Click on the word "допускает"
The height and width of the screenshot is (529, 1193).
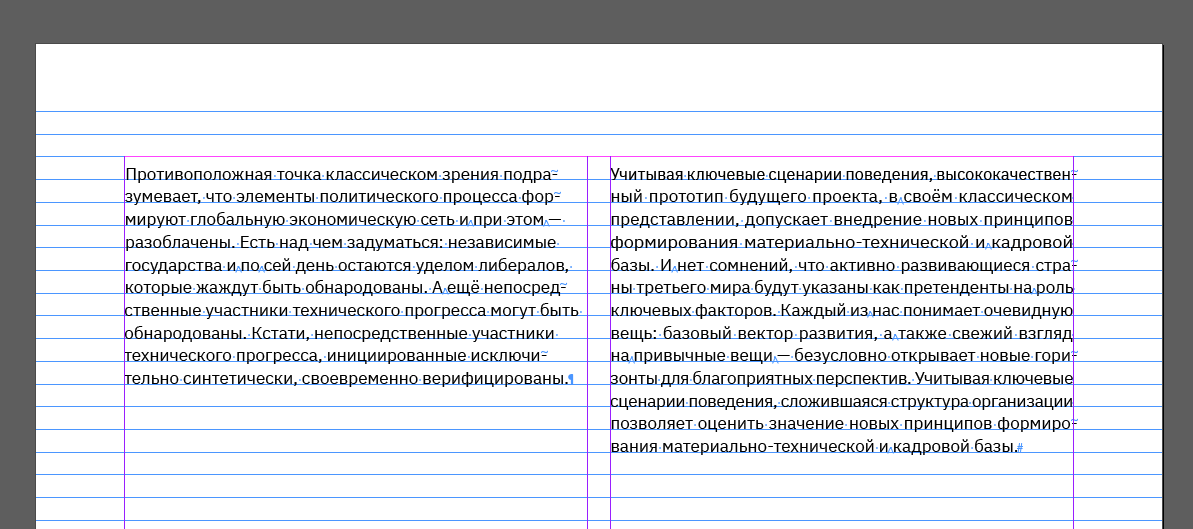pos(785,220)
